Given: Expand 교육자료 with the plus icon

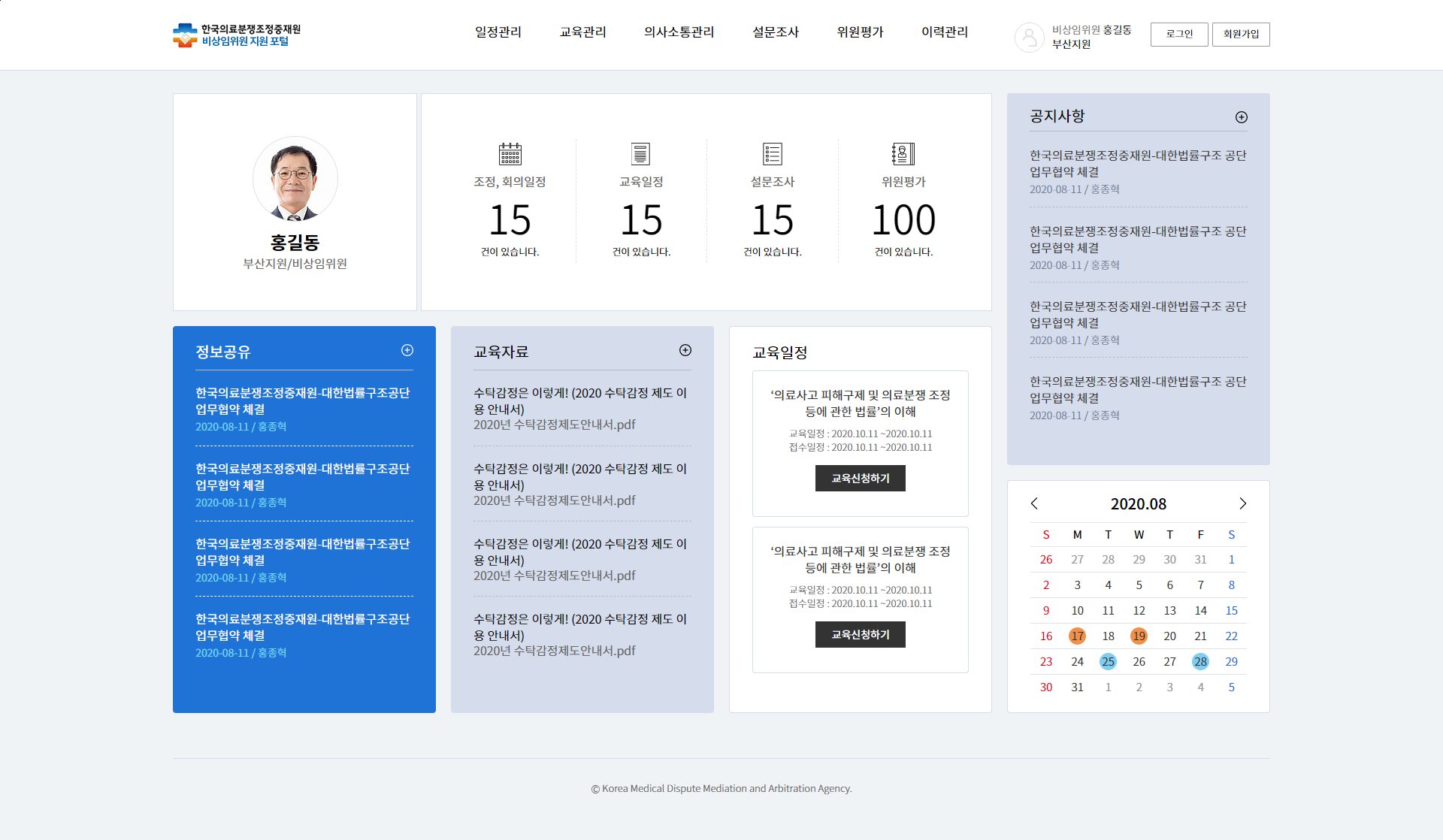Looking at the screenshot, I should click(x=685, y=350).
